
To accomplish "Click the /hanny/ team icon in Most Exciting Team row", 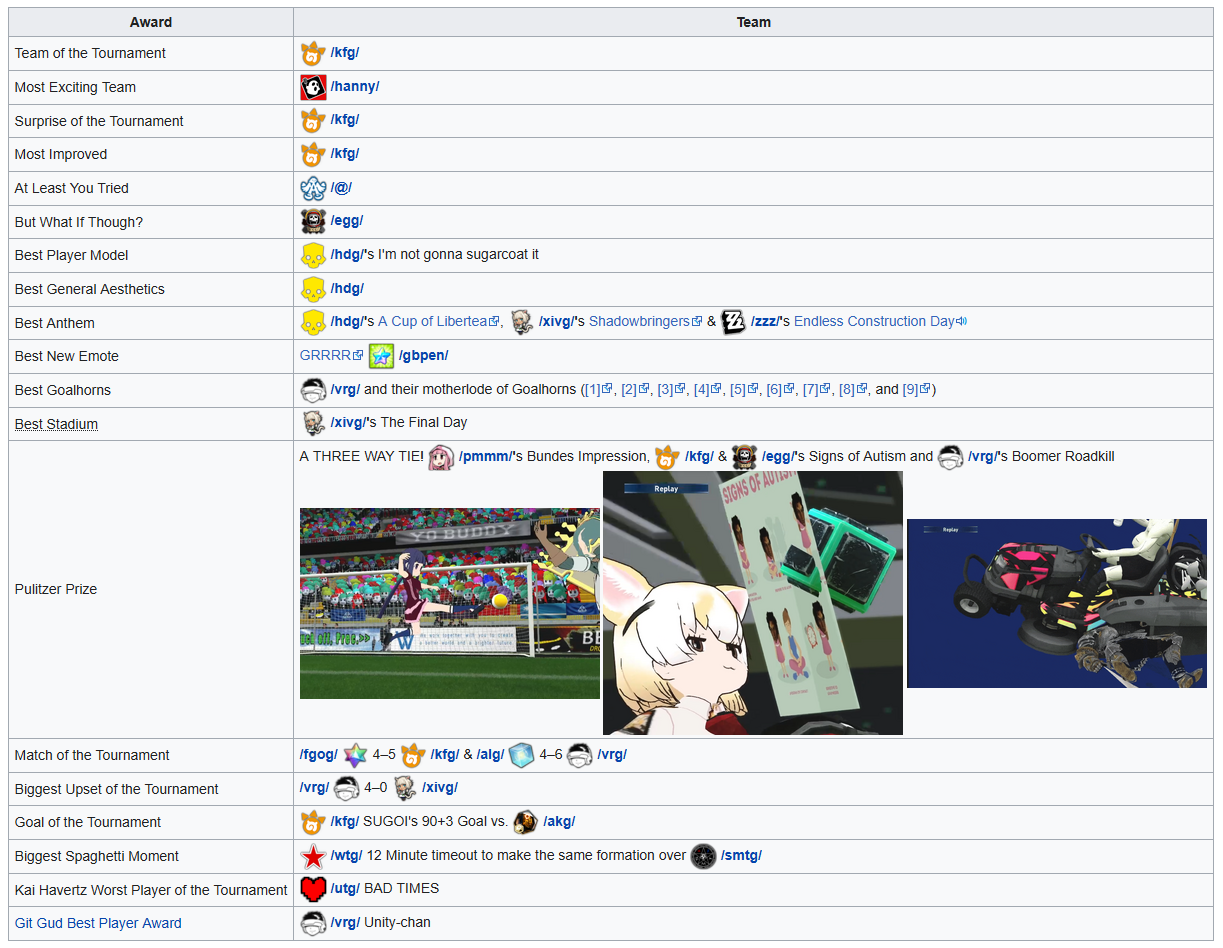I will tap(313, 87).
